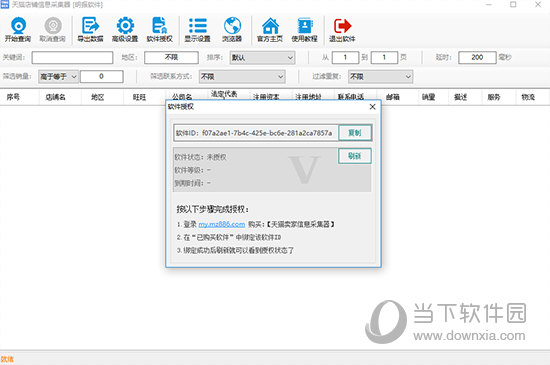The image size is (550, 365).
Task: Open the 筛选销量 comparison dropdown
Action: [x=58, y=76]
